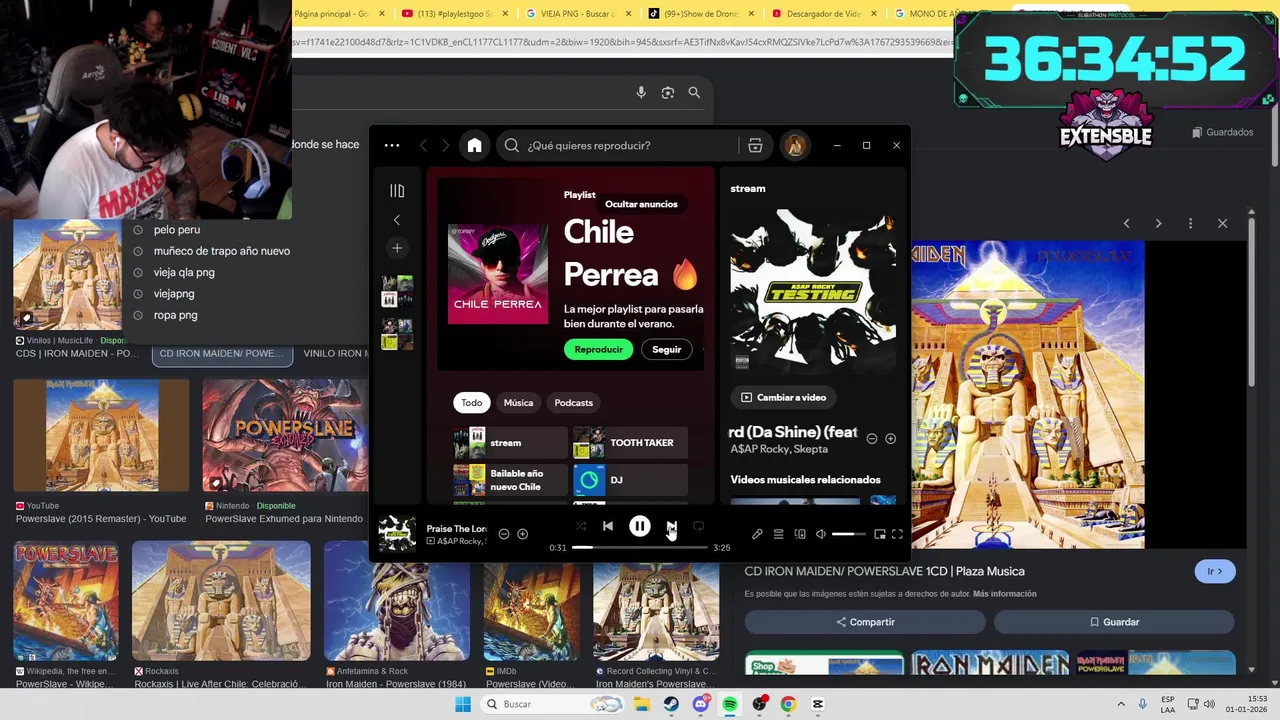Open Spotify mini player
The image size is (1280, 720).
(x=880, y=534)
